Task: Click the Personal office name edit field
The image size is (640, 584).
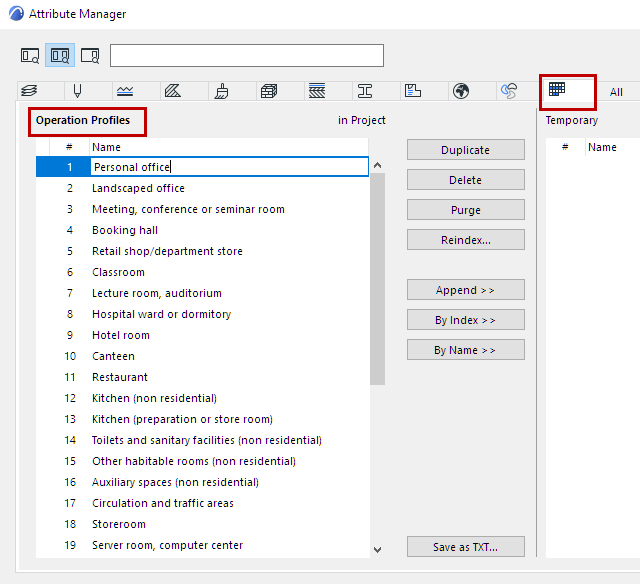Action: [229, 167]
